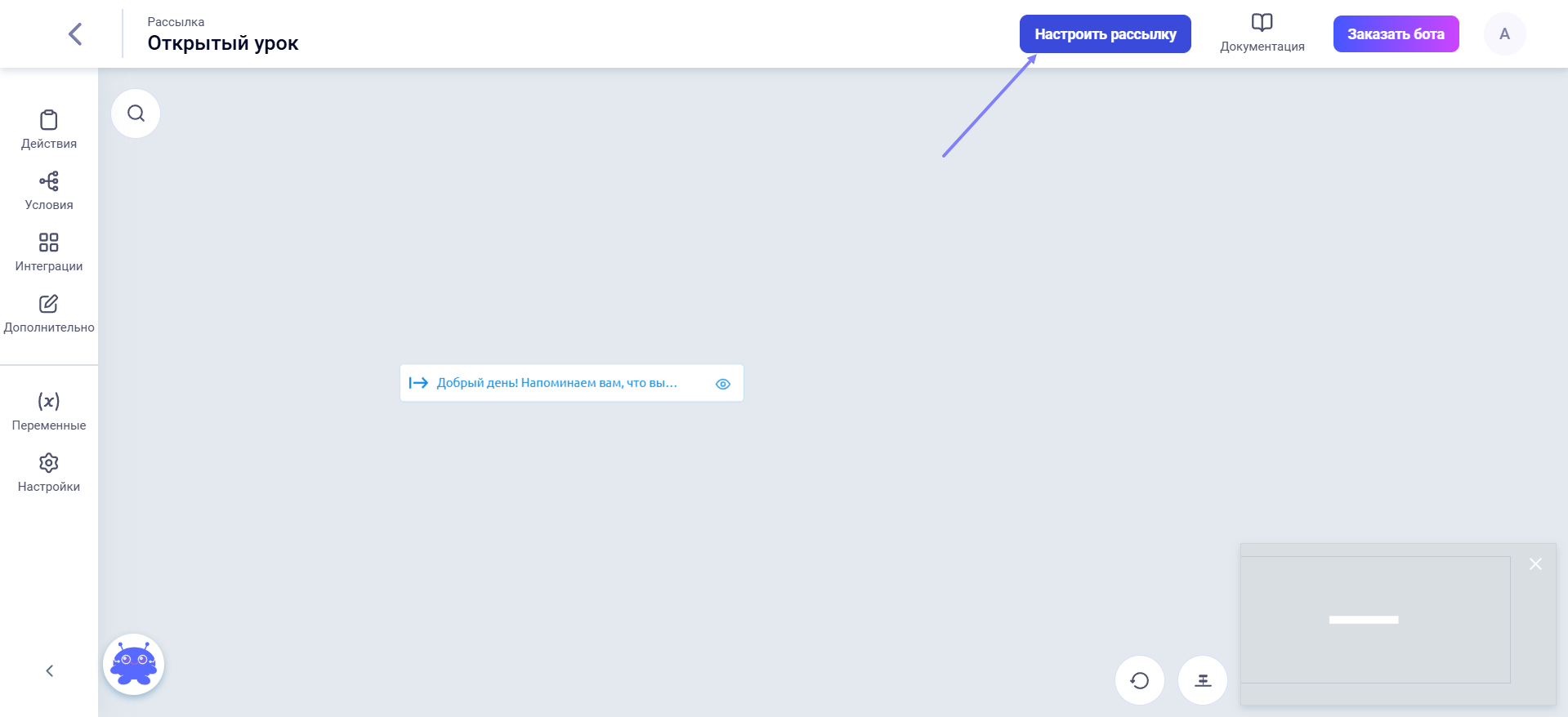Open the Переменные section
The width and height of the screenshot is (1568, 717).
tap(49, 412)
